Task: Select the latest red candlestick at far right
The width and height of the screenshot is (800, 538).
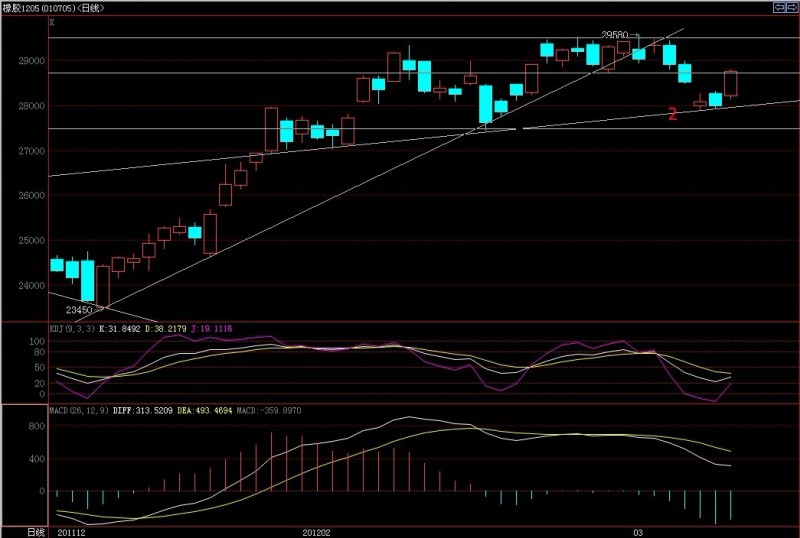Action: coord(731,84)
